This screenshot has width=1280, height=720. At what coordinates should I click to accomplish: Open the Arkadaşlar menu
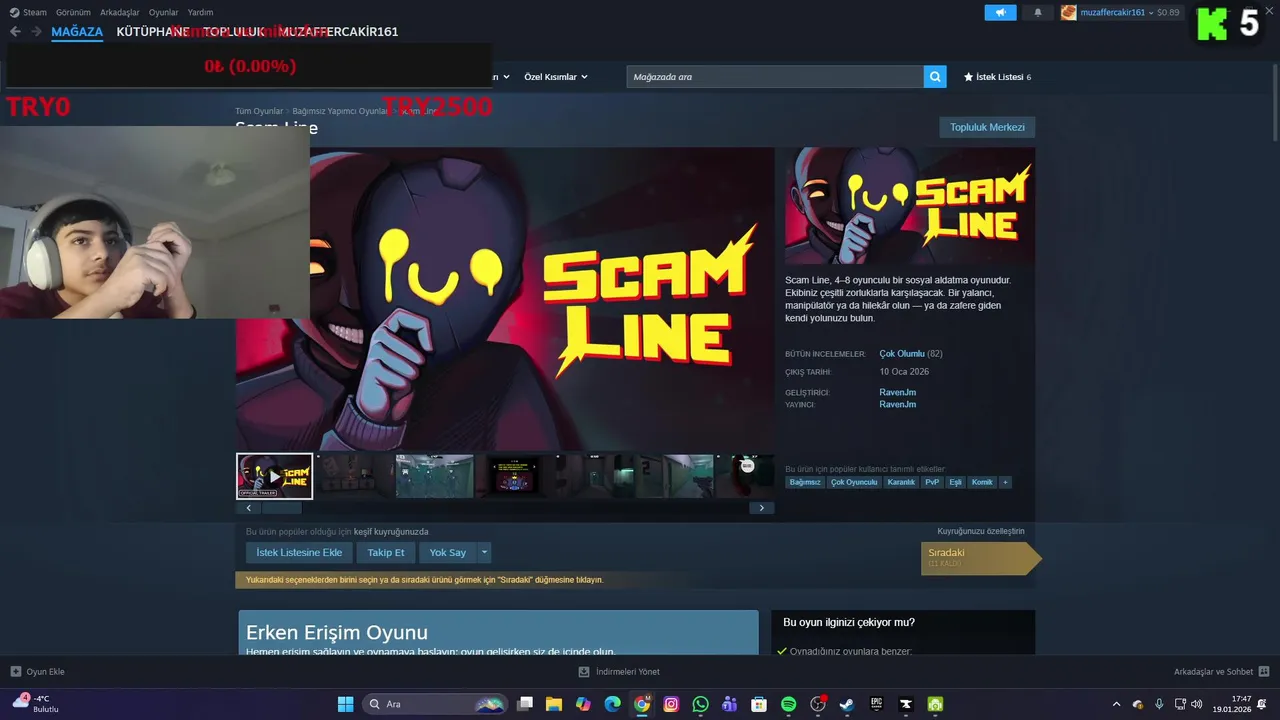tap(120, 12)
